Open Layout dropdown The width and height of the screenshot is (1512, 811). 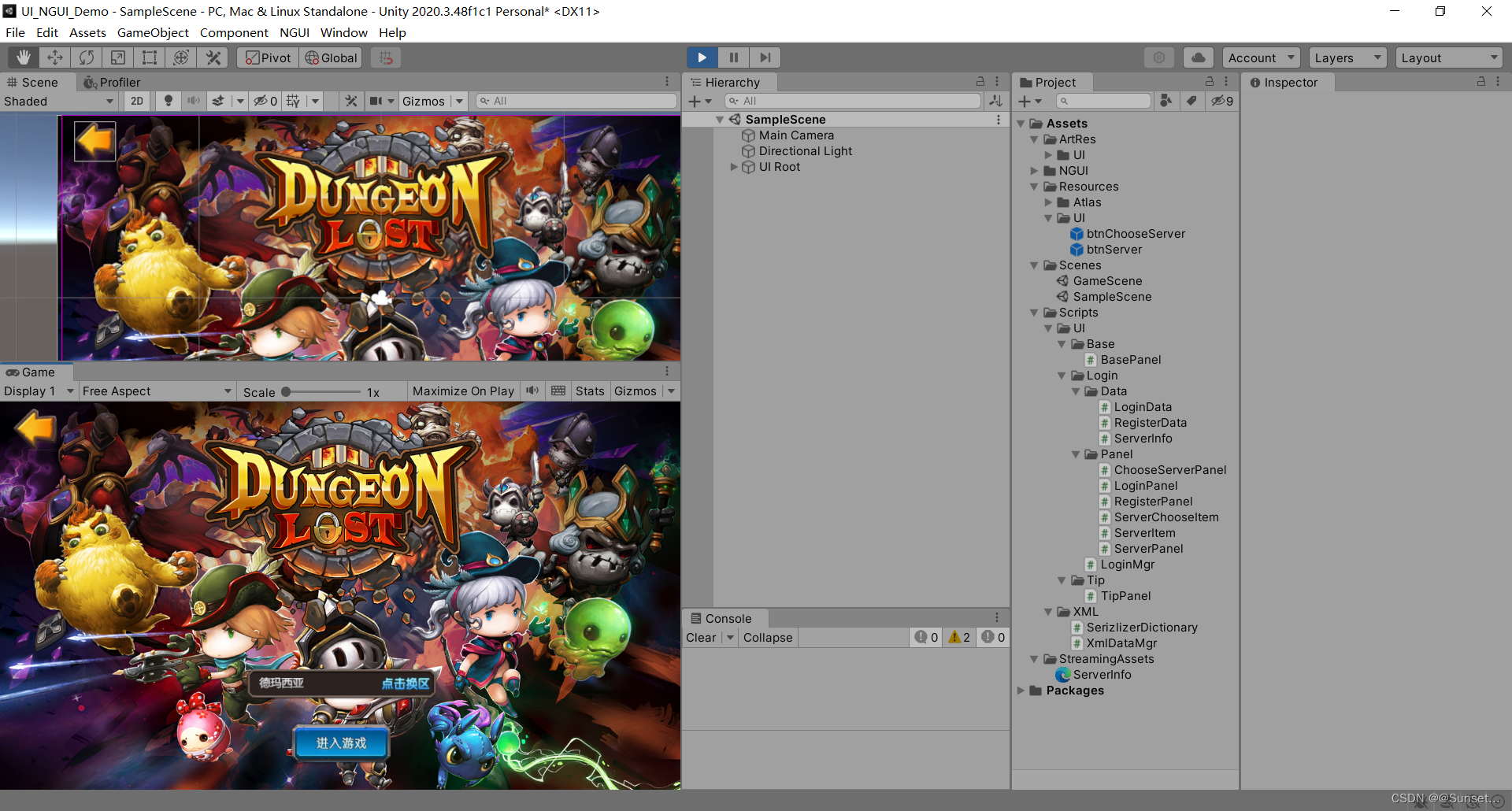tap(1449, 57)
